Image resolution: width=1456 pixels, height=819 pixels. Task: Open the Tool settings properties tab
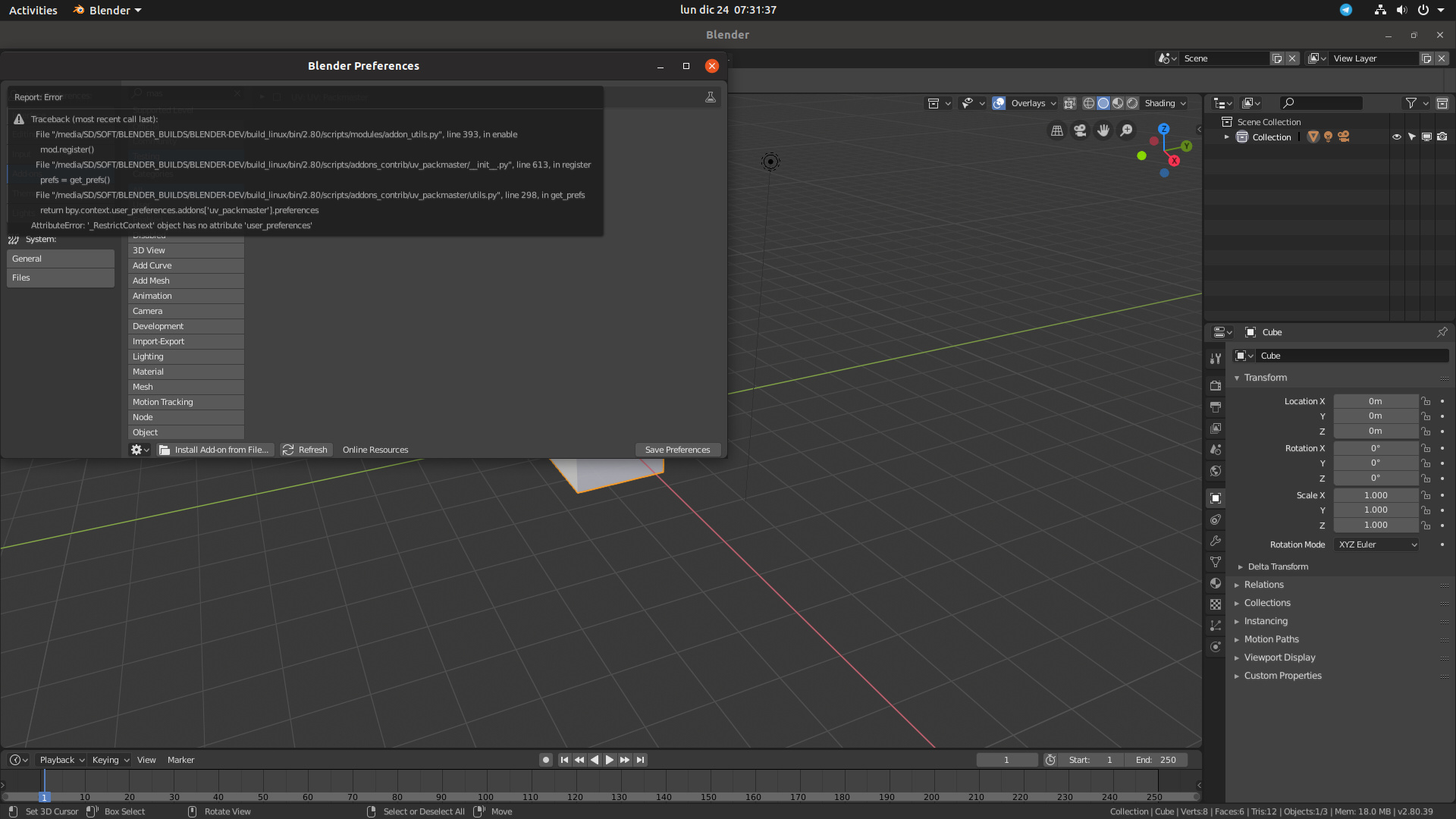(1216, 358)
